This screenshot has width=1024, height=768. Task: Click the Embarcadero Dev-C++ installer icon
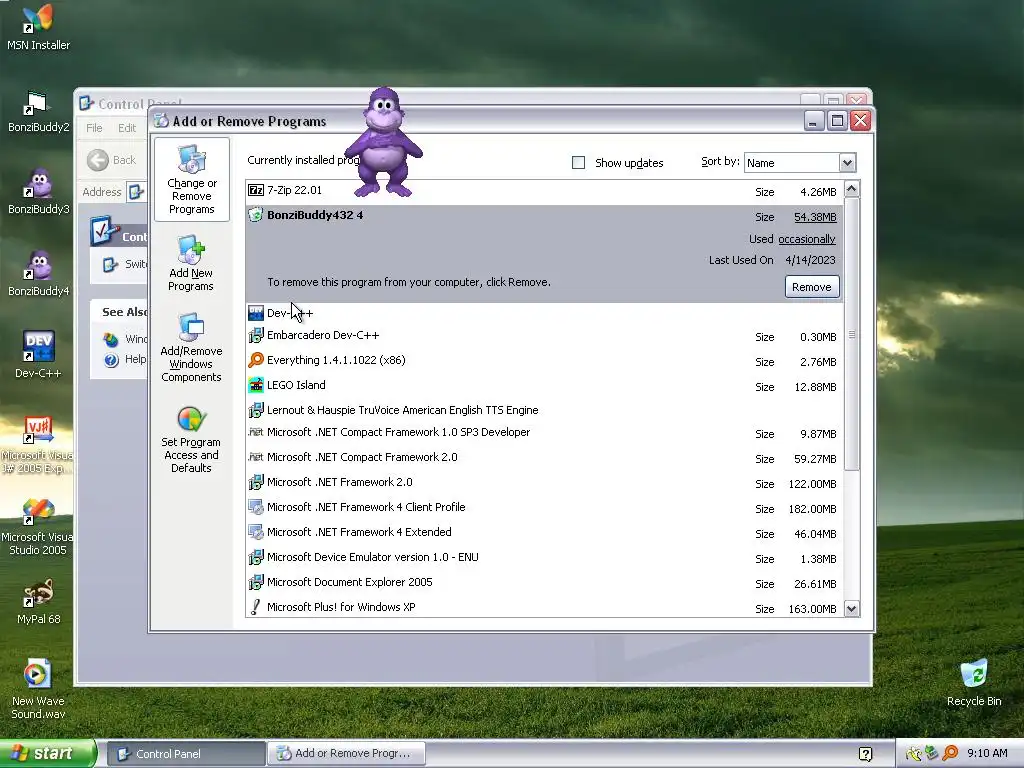pos(255,335)
